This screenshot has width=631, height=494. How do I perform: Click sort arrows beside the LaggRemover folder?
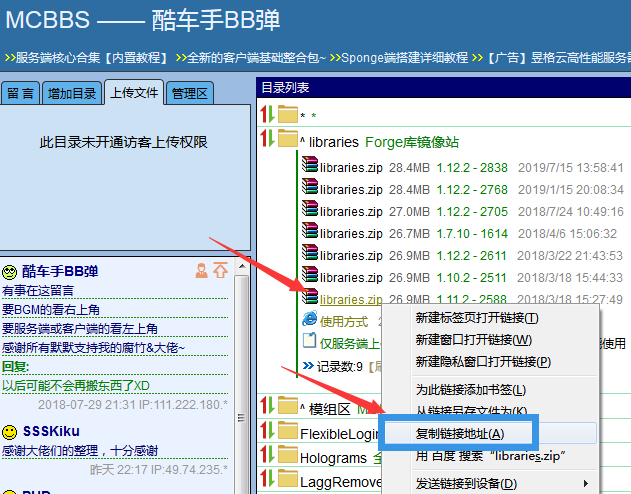267,479
